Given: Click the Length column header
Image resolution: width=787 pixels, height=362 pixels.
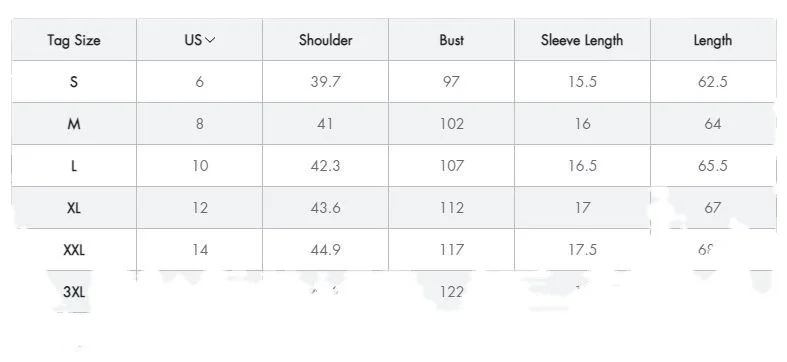Looking at the screenshot, I should tap(712, 40).
